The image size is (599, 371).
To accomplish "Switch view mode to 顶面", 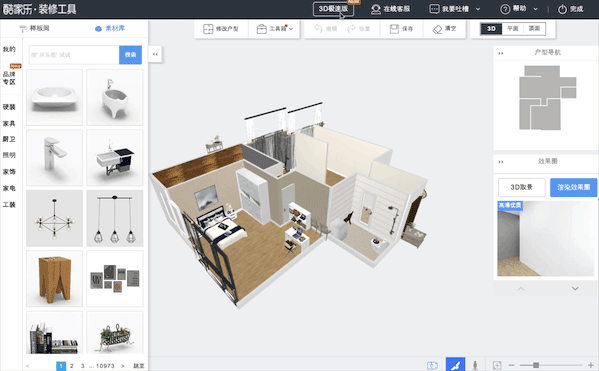I will coord(534,29).
